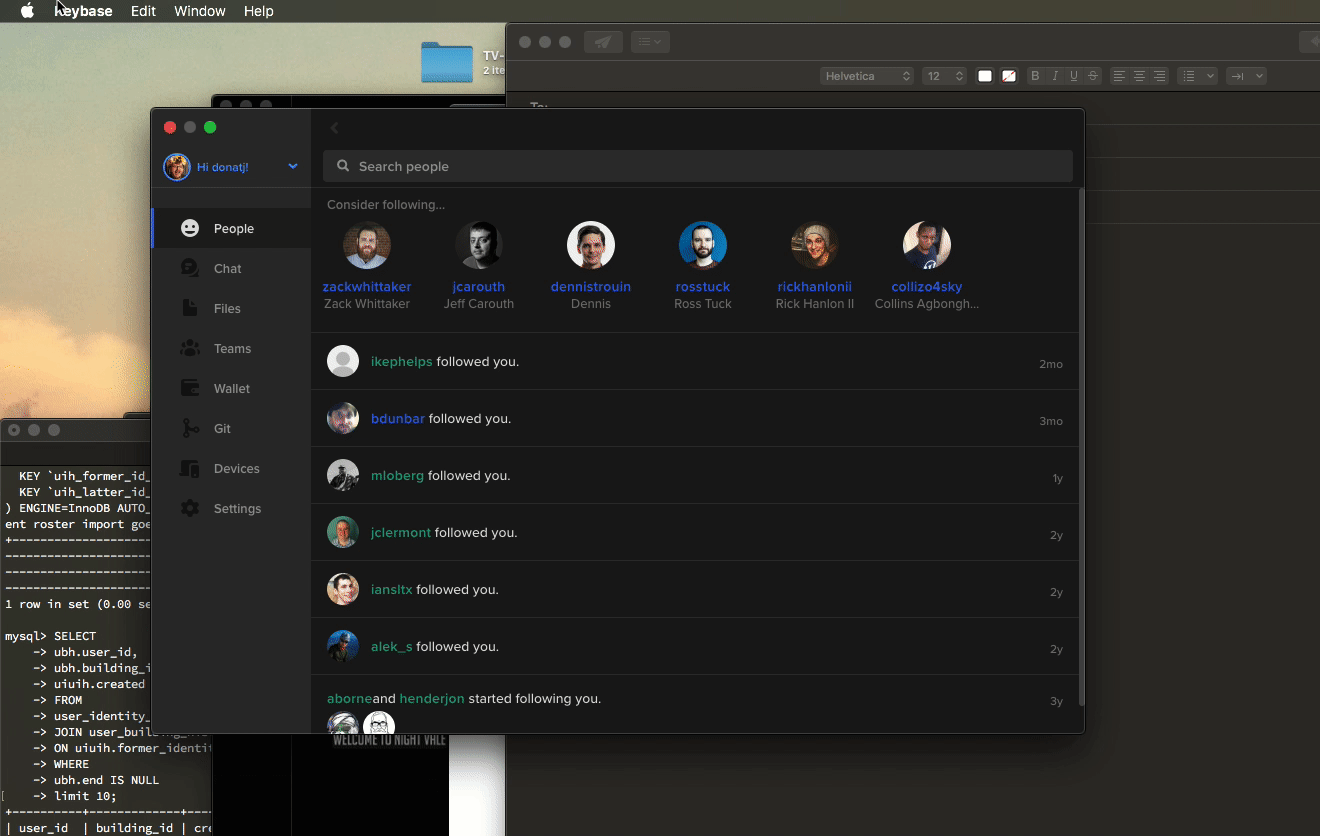Center text in Mail compose toolbar
The height and width of the screenshot is (836, 1320).
click(1139, 76)
